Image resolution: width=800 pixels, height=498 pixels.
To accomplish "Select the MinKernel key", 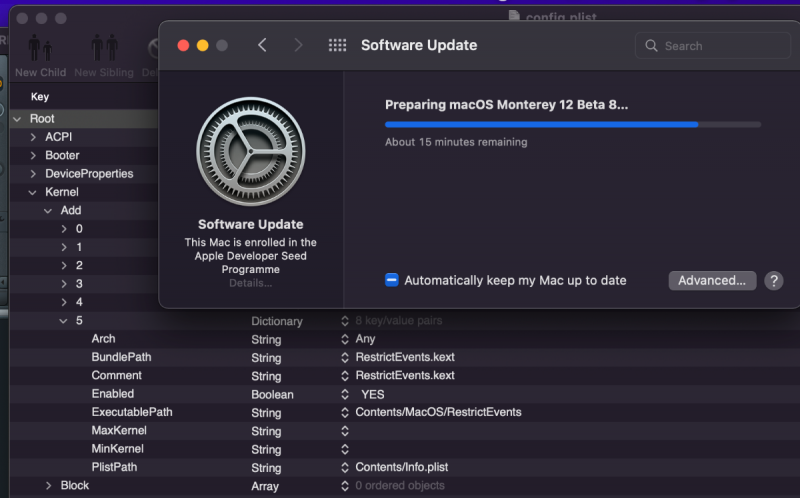I will point(118,449).
